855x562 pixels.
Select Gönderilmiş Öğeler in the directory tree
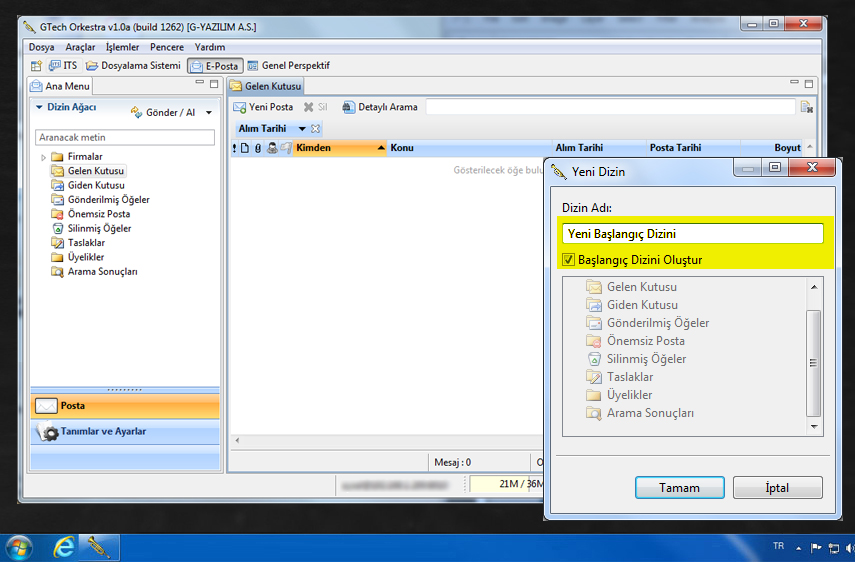click(x=100, y=200)
